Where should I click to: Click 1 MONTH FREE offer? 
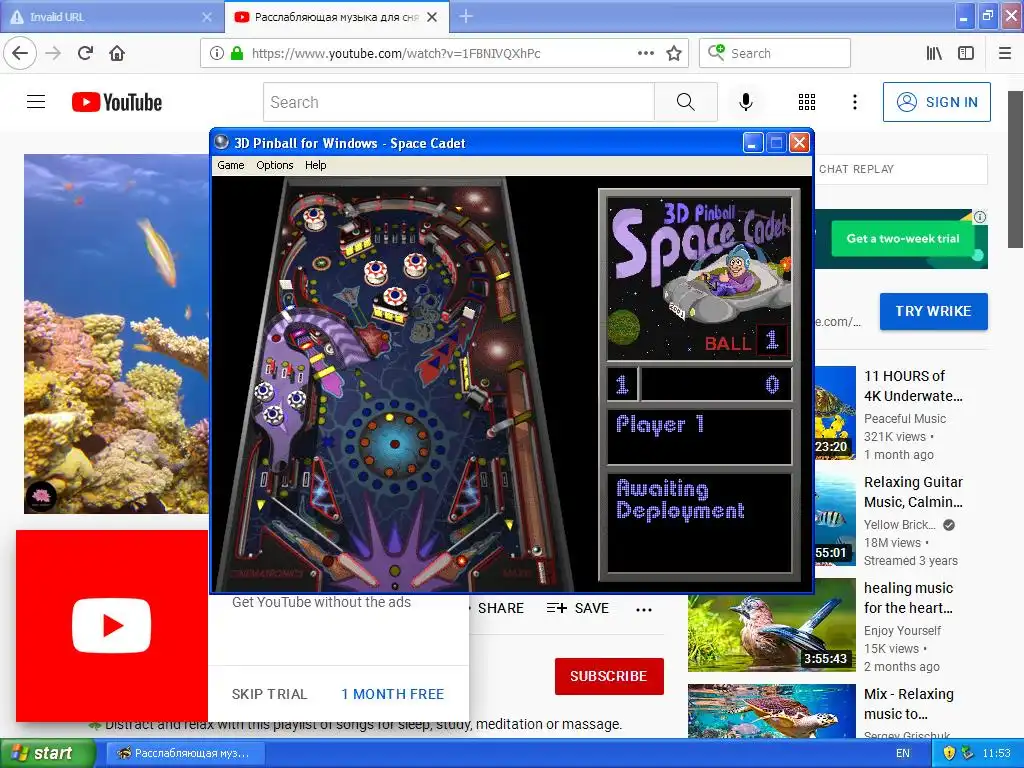(x=392, y=694)
